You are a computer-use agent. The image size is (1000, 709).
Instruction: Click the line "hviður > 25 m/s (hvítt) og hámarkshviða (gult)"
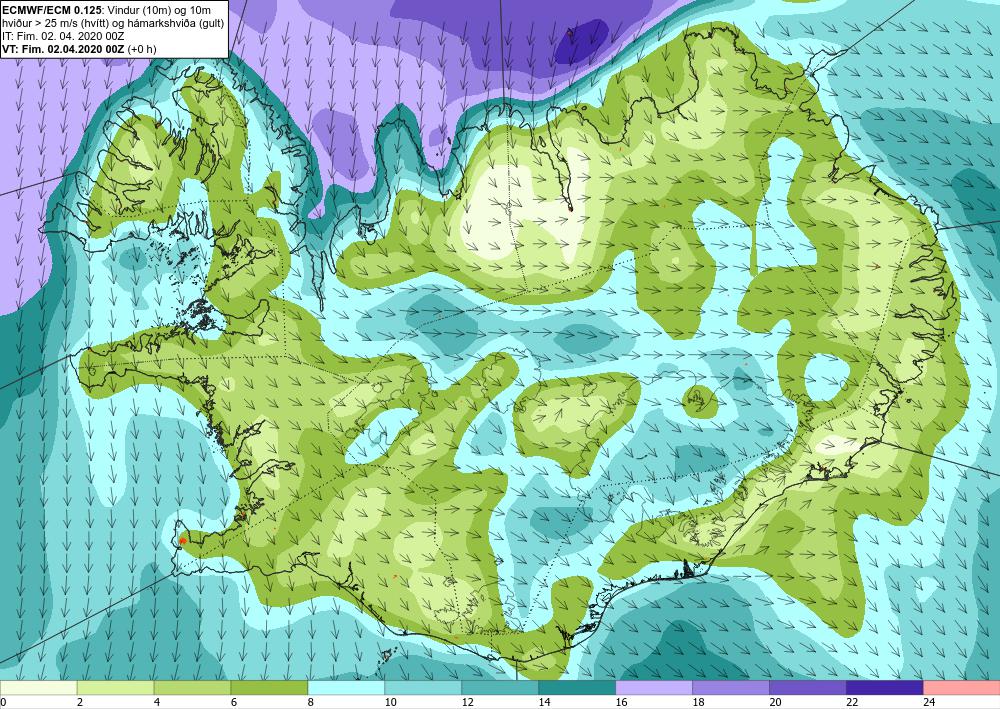[x=113, y=23]
